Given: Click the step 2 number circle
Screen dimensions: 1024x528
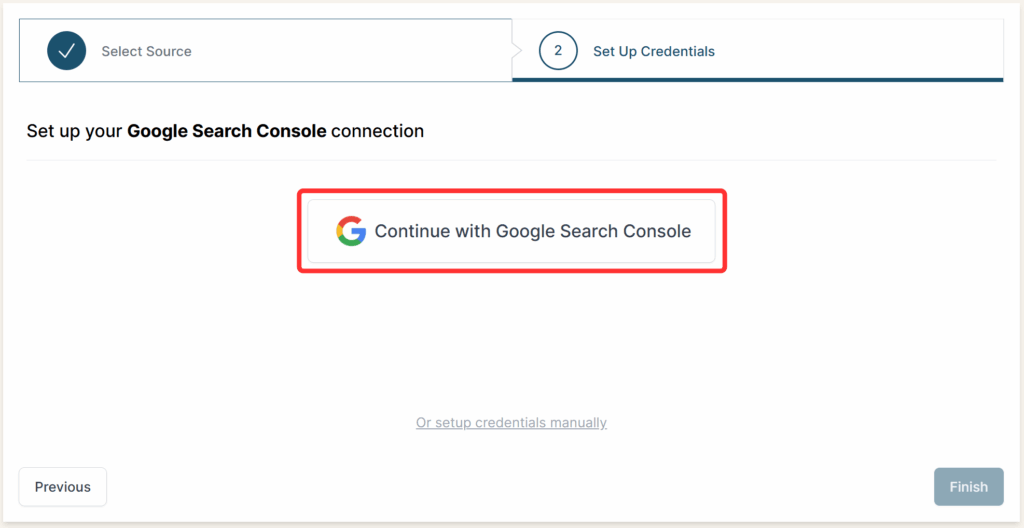Looking at the screenshot, I should 558,51.
